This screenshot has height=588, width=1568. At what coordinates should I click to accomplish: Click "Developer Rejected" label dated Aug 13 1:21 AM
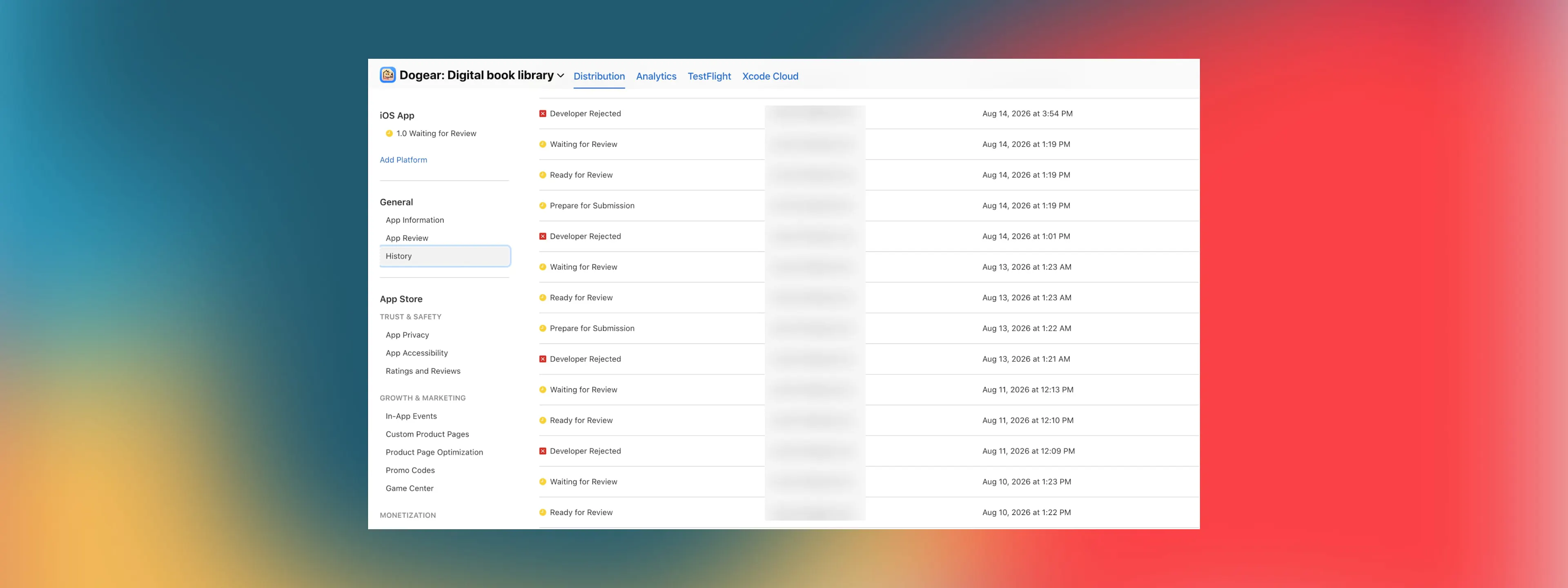coord(586,359)
